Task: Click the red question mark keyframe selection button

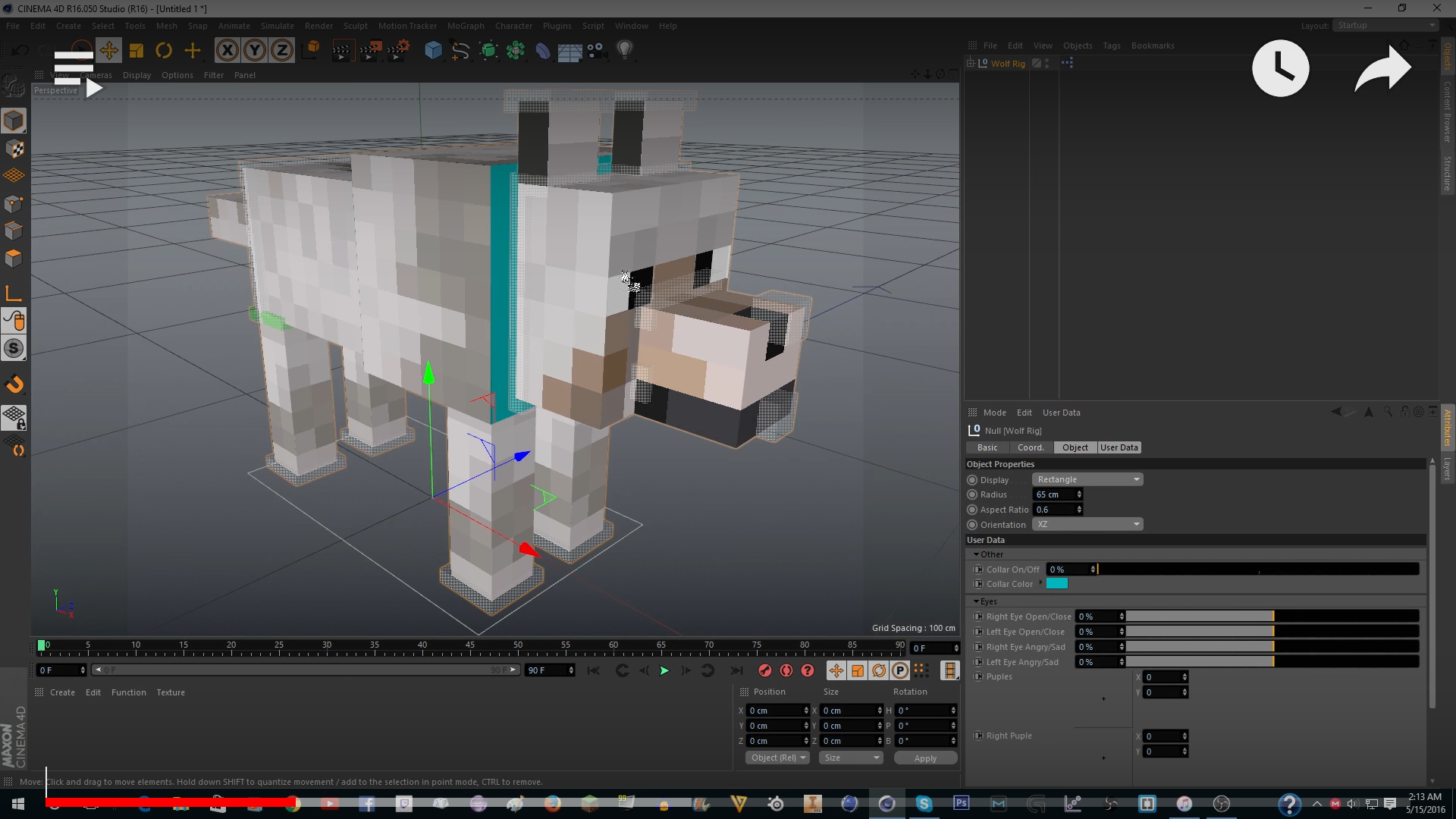Action: (x=808, y=670)
